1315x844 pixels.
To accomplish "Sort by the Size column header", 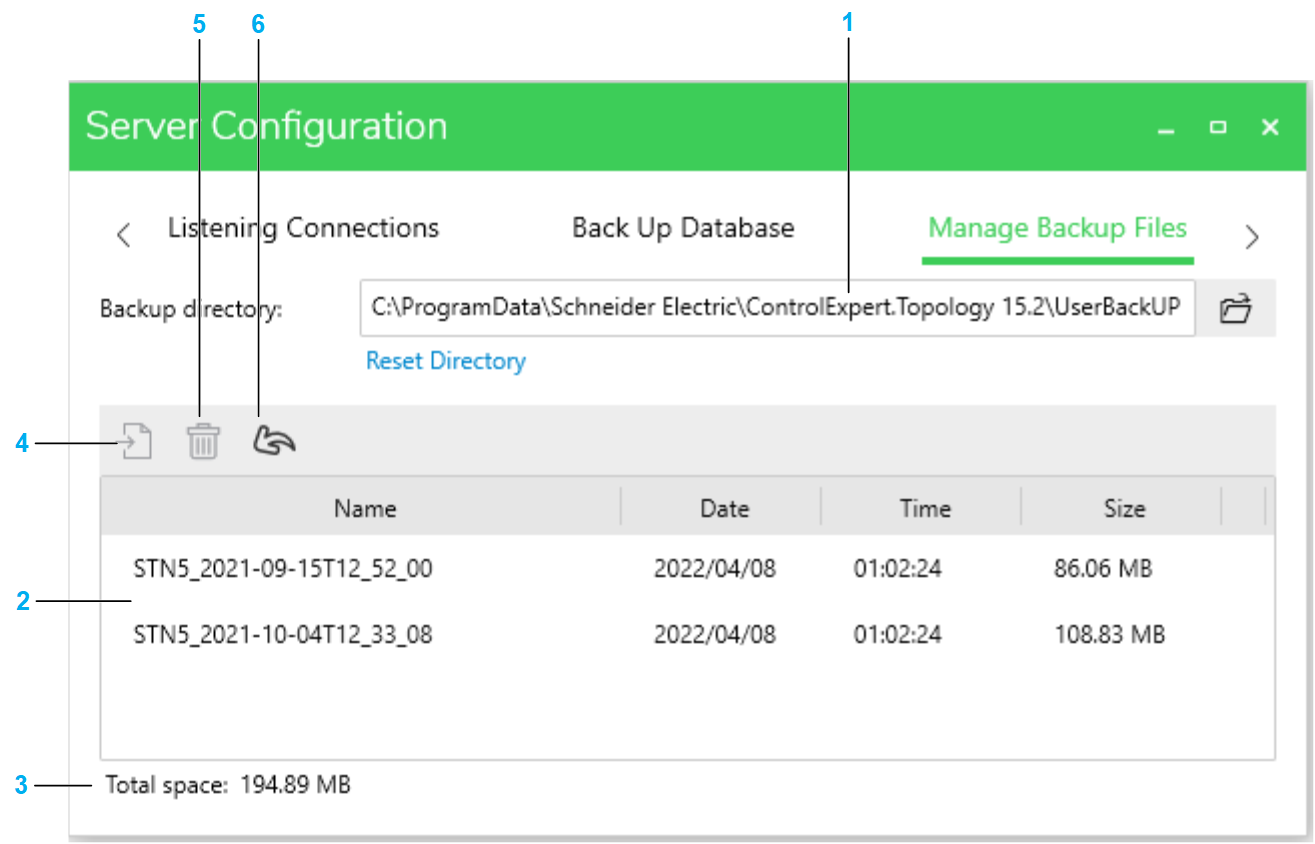I will pyautogui.click(x=1124, y=509).
